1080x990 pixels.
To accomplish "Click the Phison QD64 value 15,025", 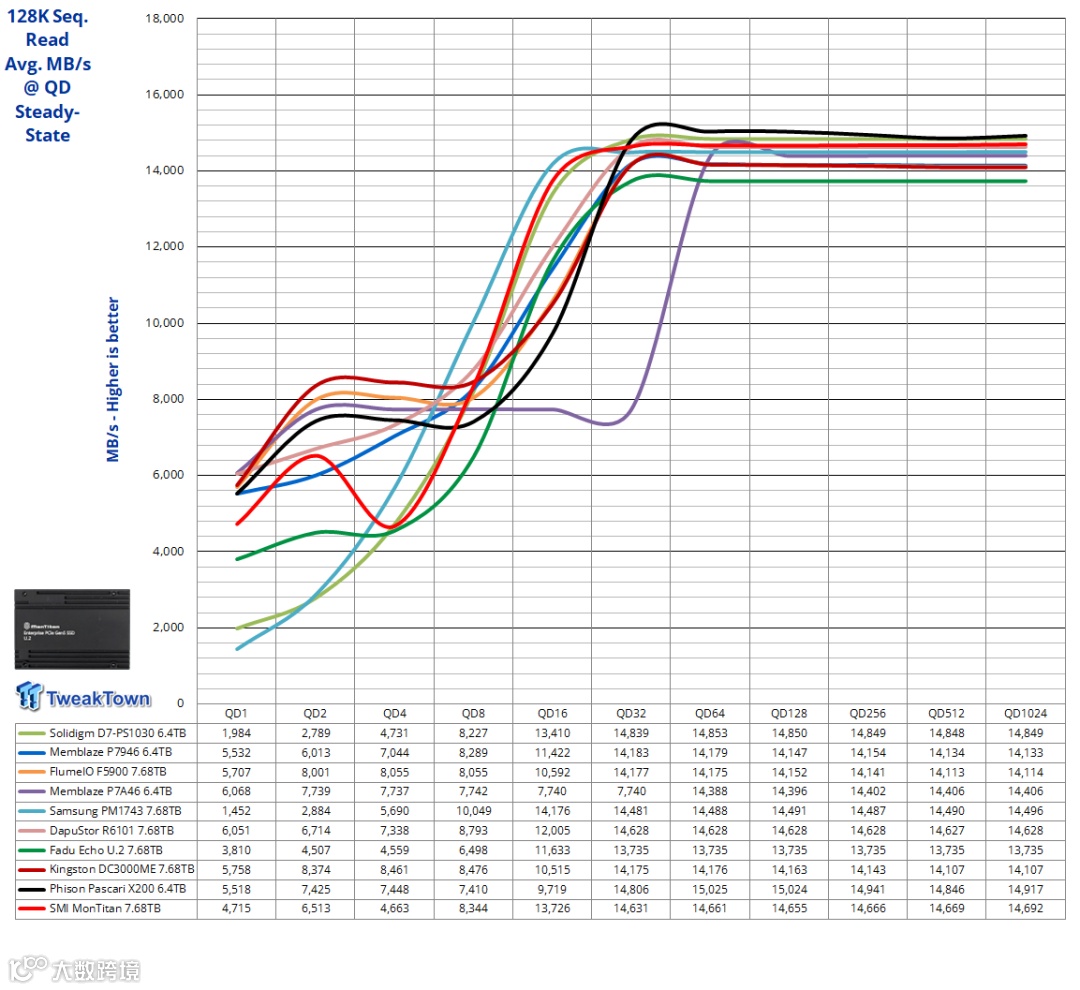I will [x=709, y=889].
